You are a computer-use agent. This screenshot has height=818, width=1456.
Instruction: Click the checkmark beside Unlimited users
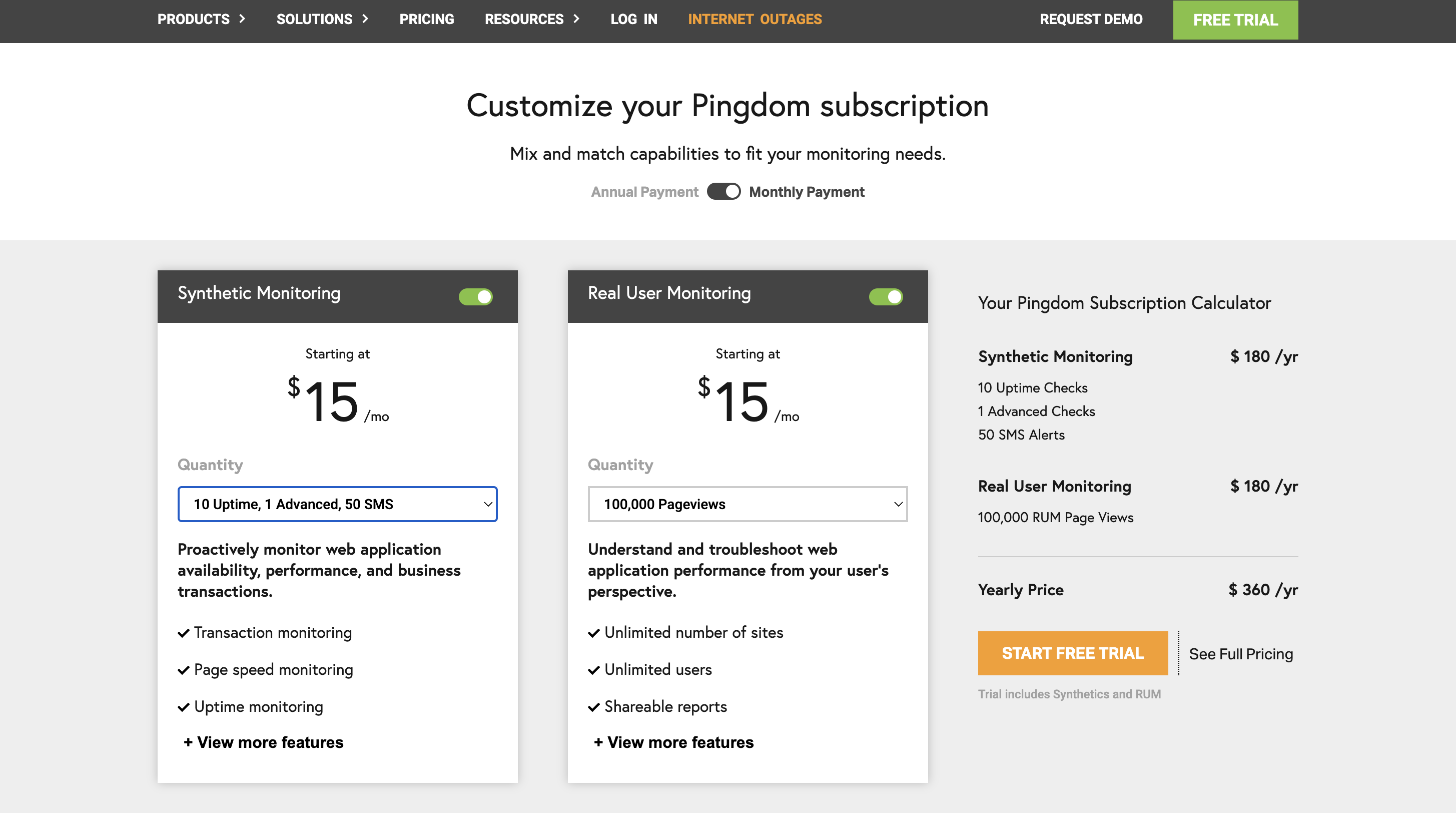pyautogui.click(x=593, y=670)
